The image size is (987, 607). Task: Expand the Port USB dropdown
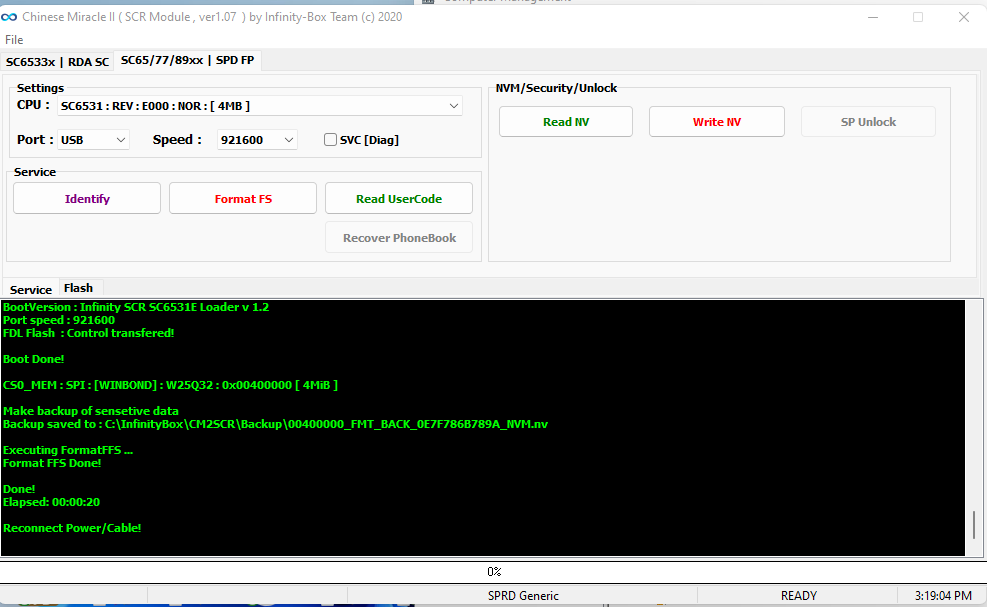point(93,140)
